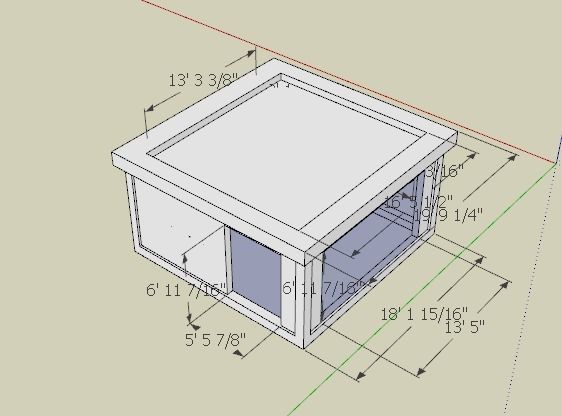This screenshot has height=416, width=562.
Task: Select the 19' 9 1/4" dimension label
Action: (x=449, y=215)
